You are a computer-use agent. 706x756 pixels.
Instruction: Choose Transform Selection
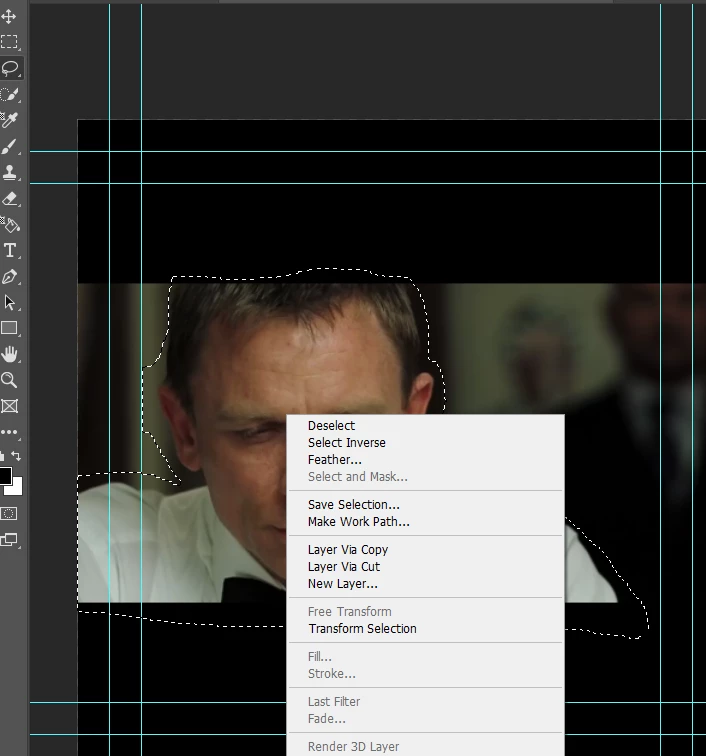[362, 629]
